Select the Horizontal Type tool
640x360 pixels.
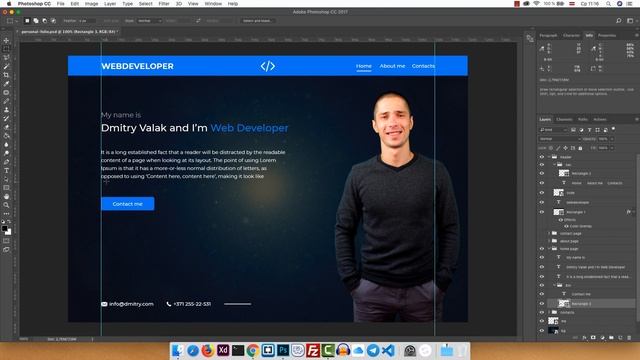(6, 171)
